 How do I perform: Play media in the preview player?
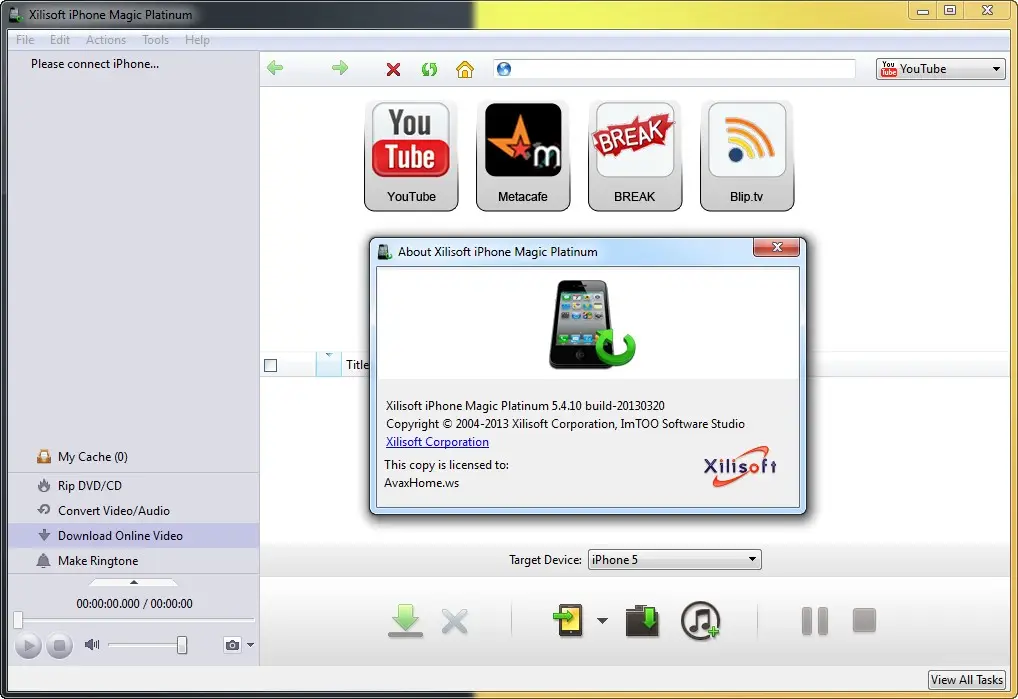(x=28, y=645)
